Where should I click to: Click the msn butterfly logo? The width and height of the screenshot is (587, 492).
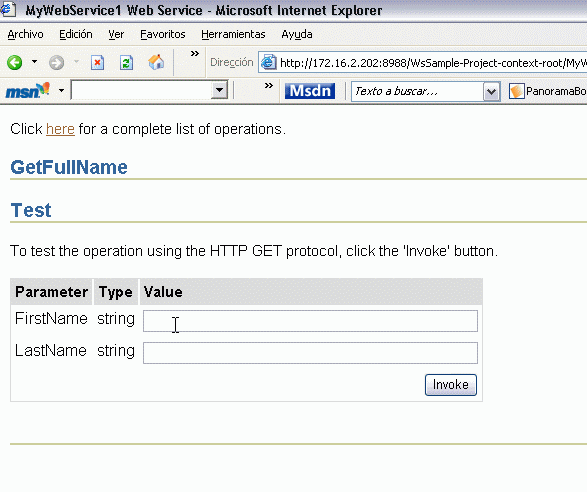(x=28, y=91)
